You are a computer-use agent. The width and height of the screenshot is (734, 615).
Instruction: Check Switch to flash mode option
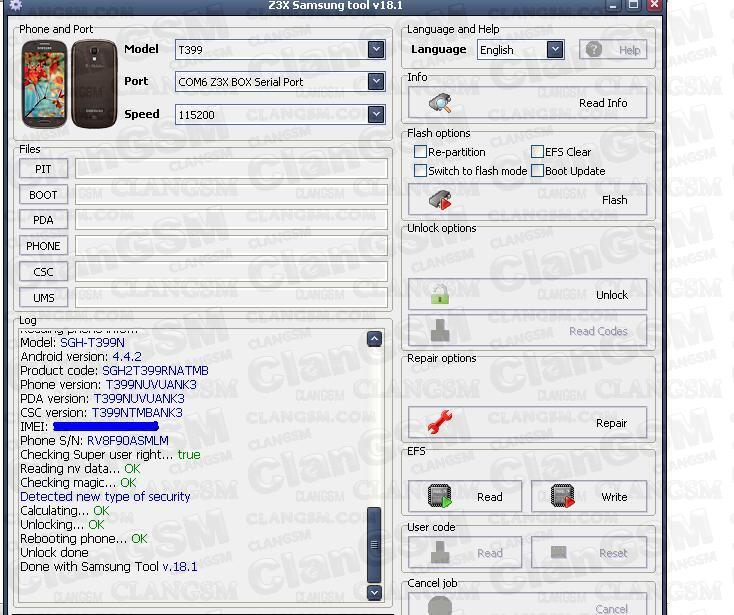[420, 170]
